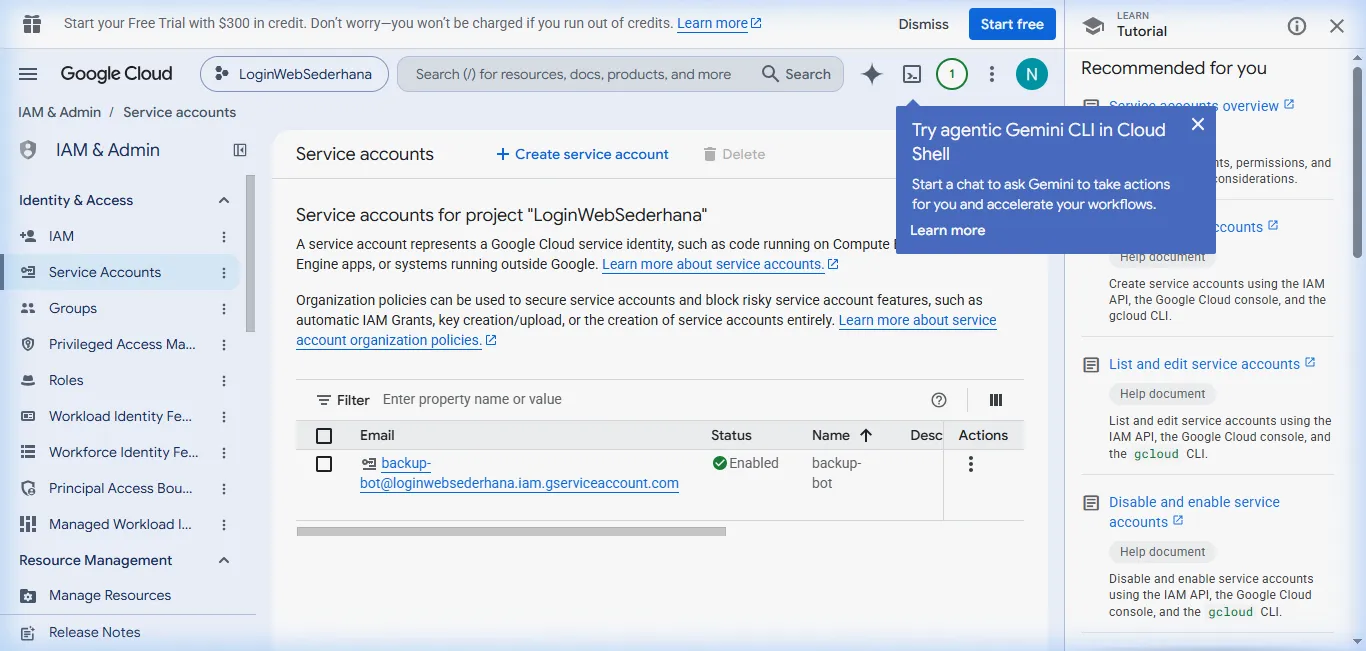Activate the Cloud Shell terminal icon
Viewport: 1366px width, 651px height.
point(912,74)
